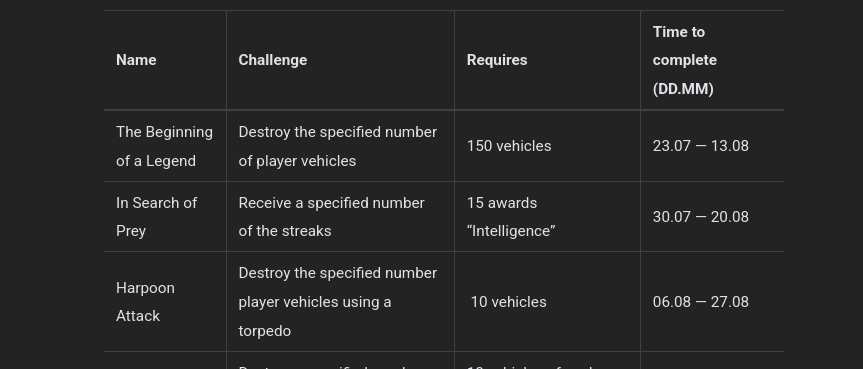The image size is (863, 369).
Task: Select the Harpoon Attack name cell
Action: point(145,302)
